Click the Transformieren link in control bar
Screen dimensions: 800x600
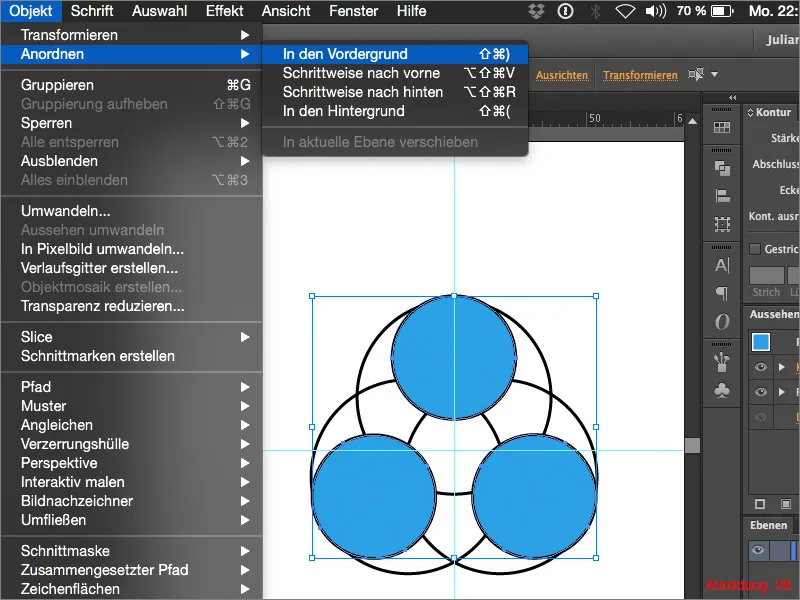pos(640,76)
